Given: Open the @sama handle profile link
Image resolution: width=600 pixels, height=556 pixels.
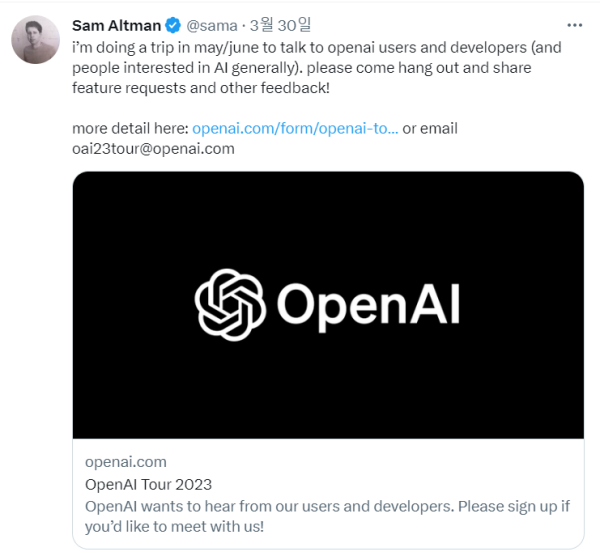Looking at the screenshot, I should click(x=212, y=26).
